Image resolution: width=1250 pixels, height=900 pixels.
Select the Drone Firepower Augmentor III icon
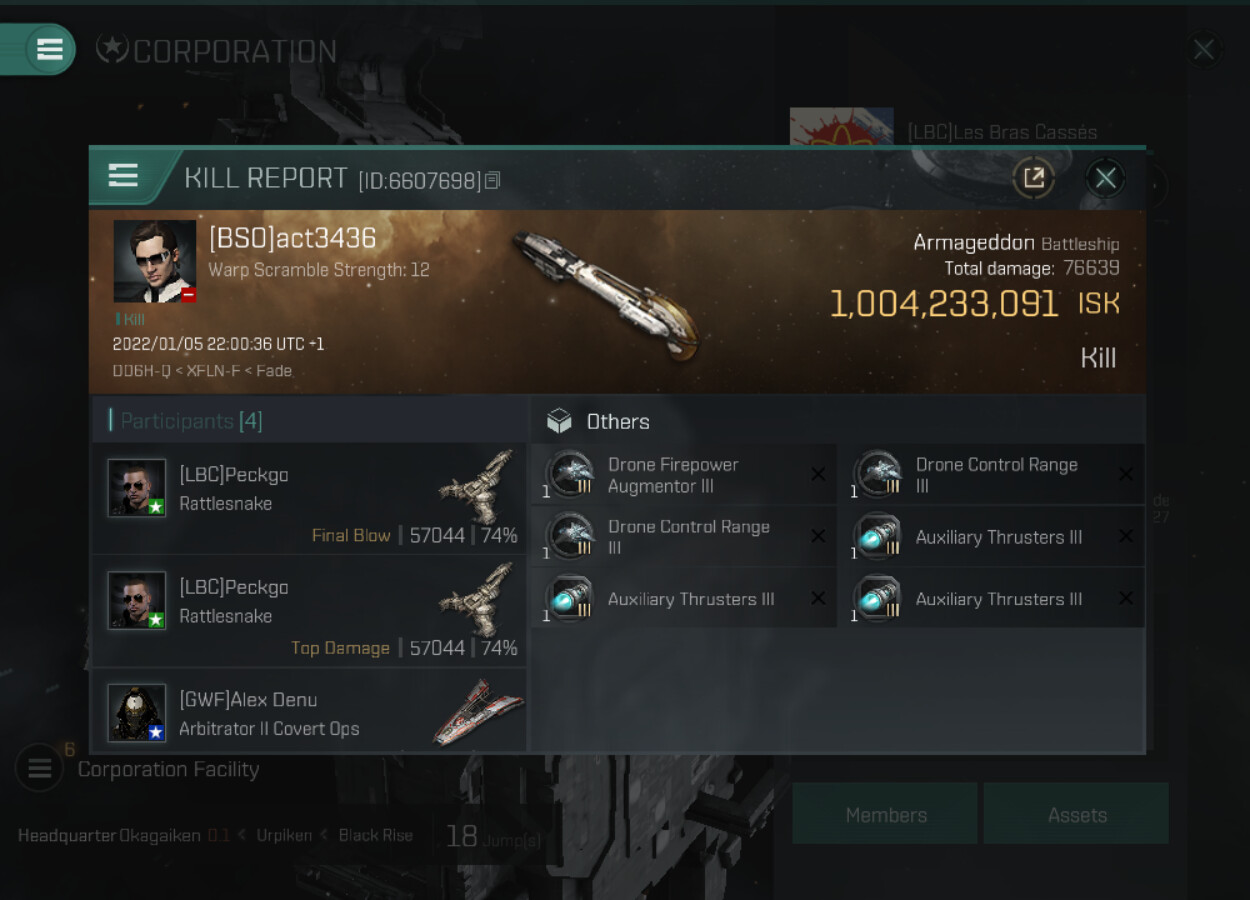(571, 474)
